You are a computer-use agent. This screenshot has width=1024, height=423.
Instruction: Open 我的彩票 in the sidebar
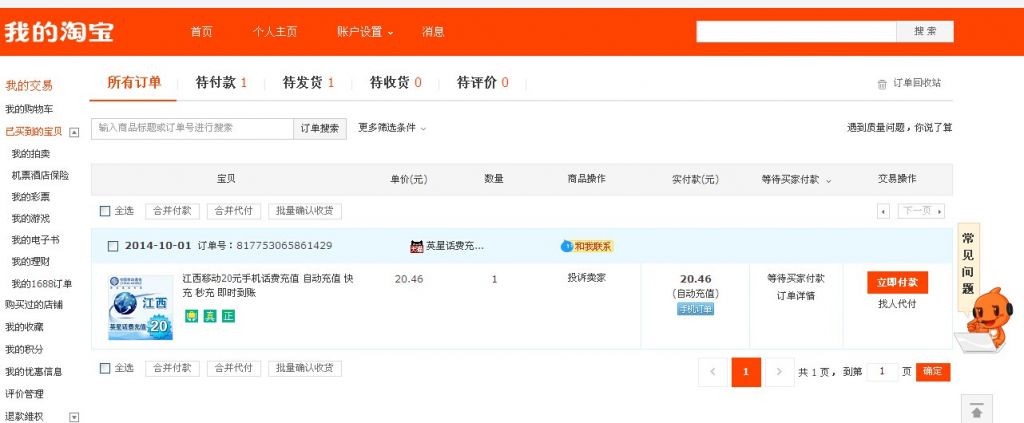(x=31, y=196)
